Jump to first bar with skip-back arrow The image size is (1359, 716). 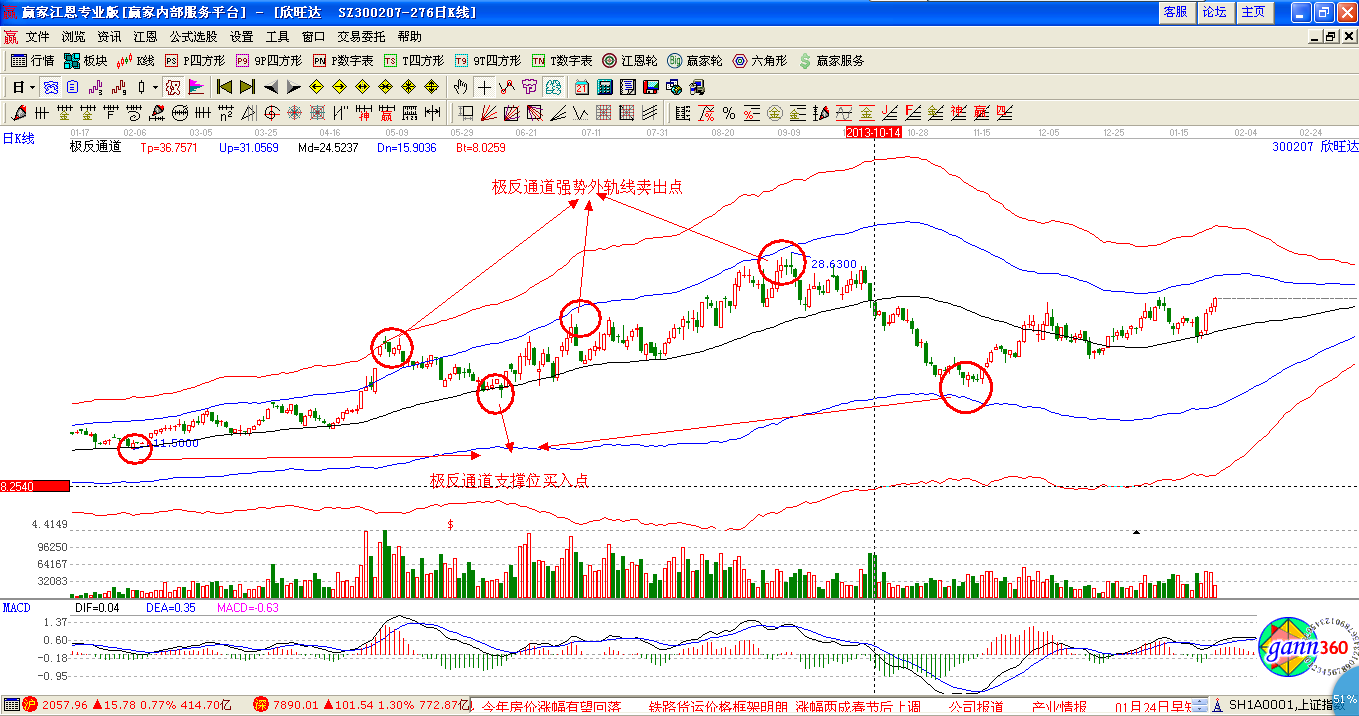[x=224, y=87]
